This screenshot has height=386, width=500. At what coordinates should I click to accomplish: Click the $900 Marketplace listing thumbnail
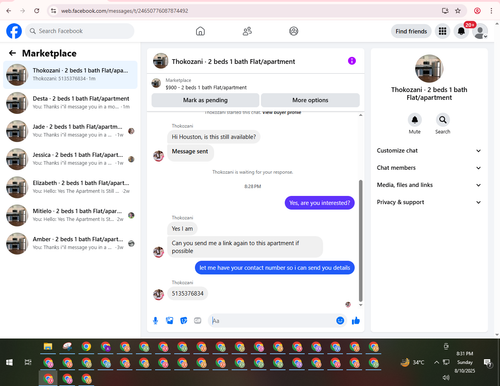[156, 83]
